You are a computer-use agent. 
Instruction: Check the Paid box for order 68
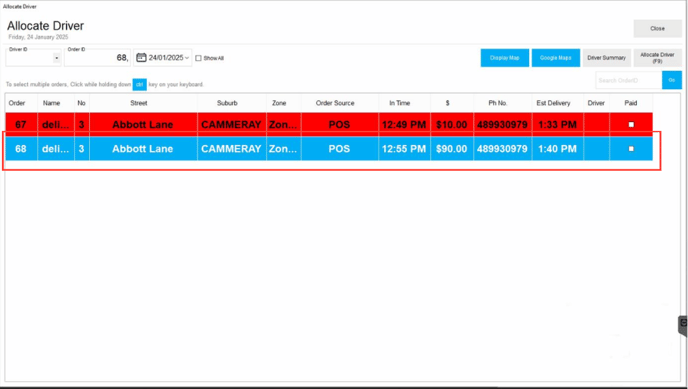[631, 149]
